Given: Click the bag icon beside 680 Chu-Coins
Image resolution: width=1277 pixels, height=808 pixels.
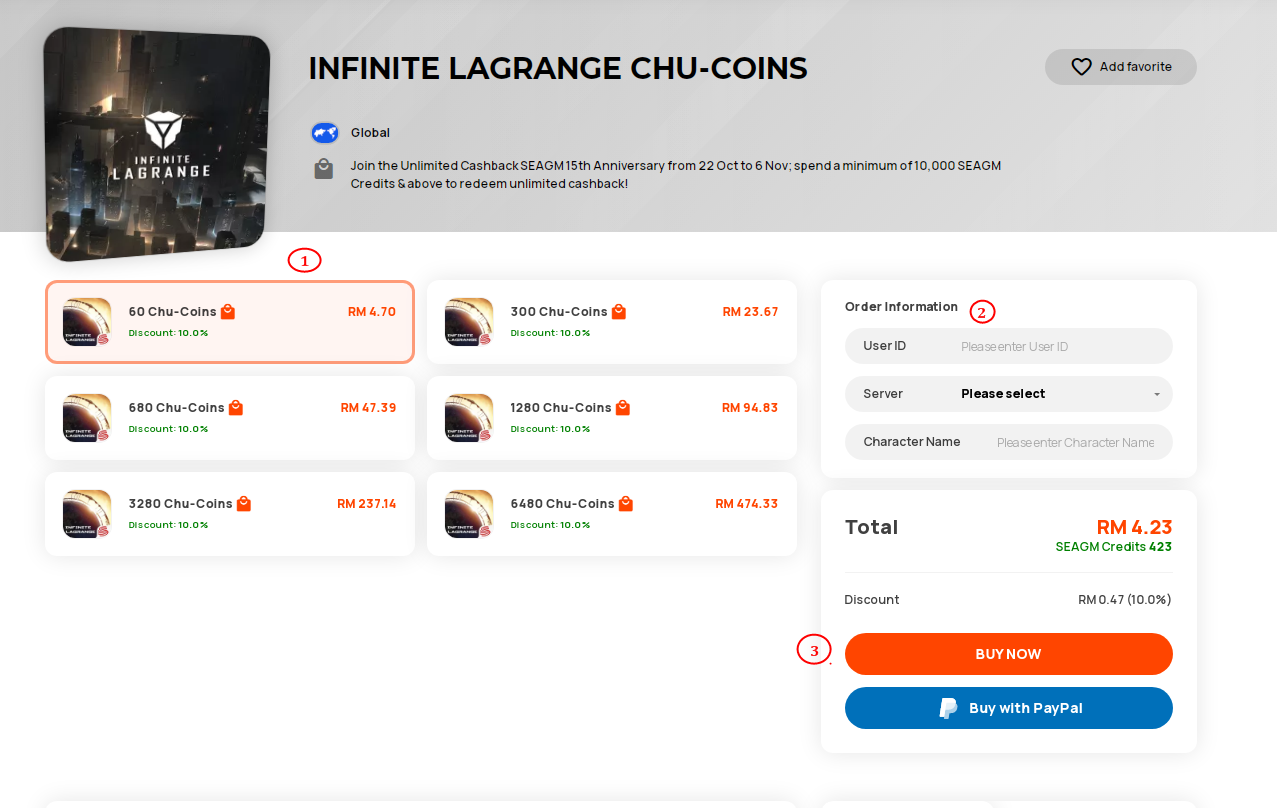Looking at the screenshot, I should [x=236, y=408].
